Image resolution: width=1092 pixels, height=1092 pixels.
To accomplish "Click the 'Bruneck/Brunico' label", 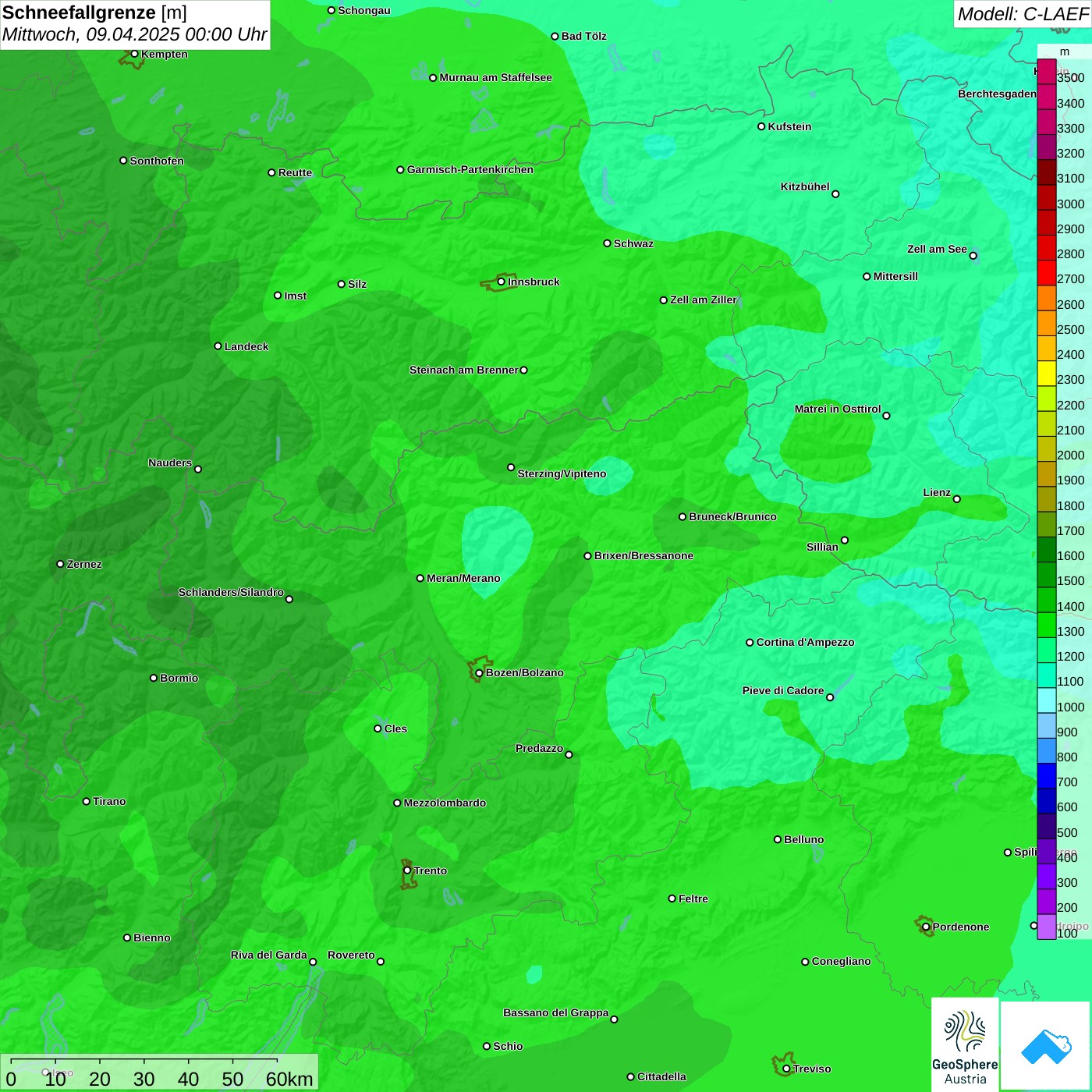I will pos(733,516).
